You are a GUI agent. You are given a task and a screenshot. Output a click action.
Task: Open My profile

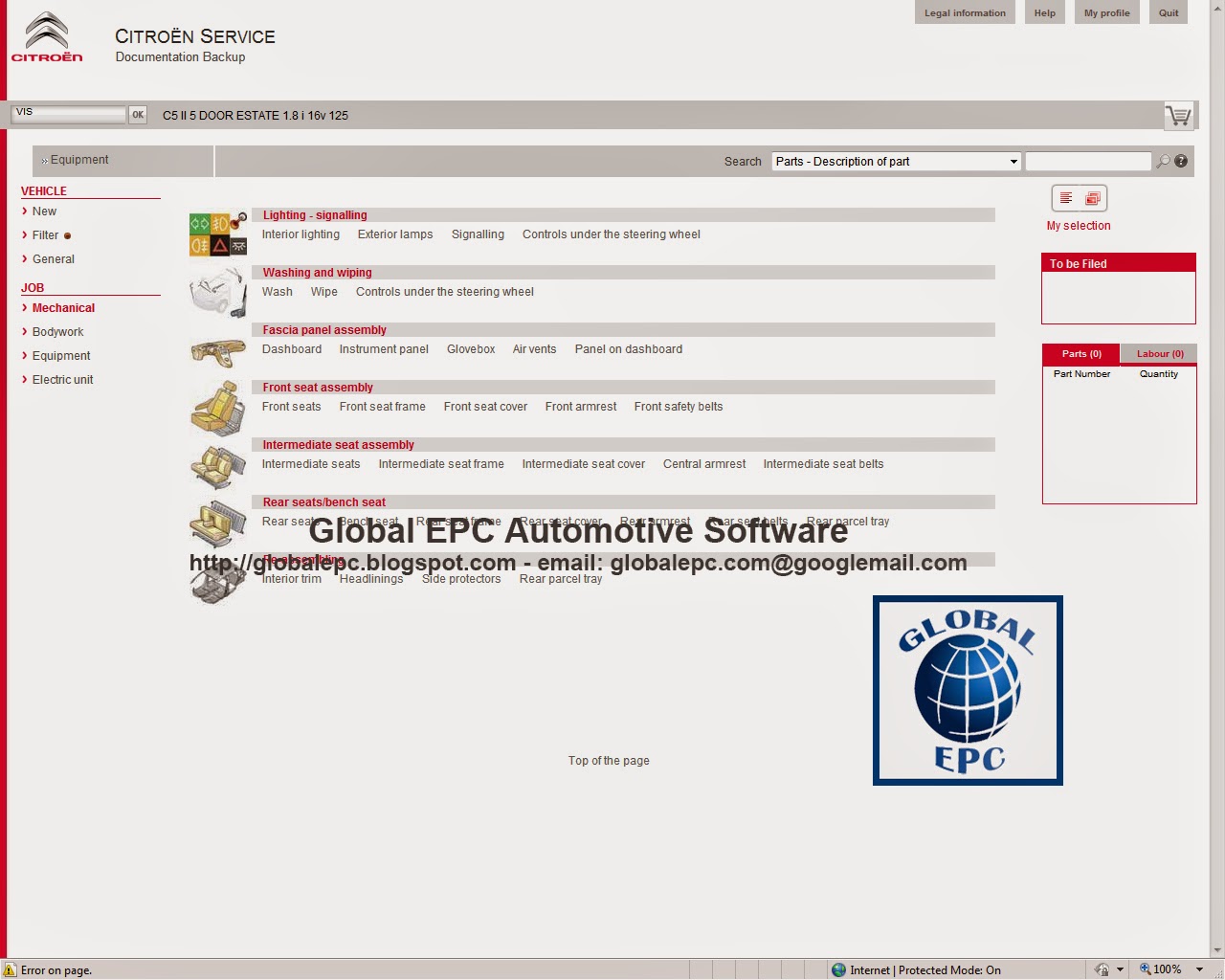tap(1107, 12)
